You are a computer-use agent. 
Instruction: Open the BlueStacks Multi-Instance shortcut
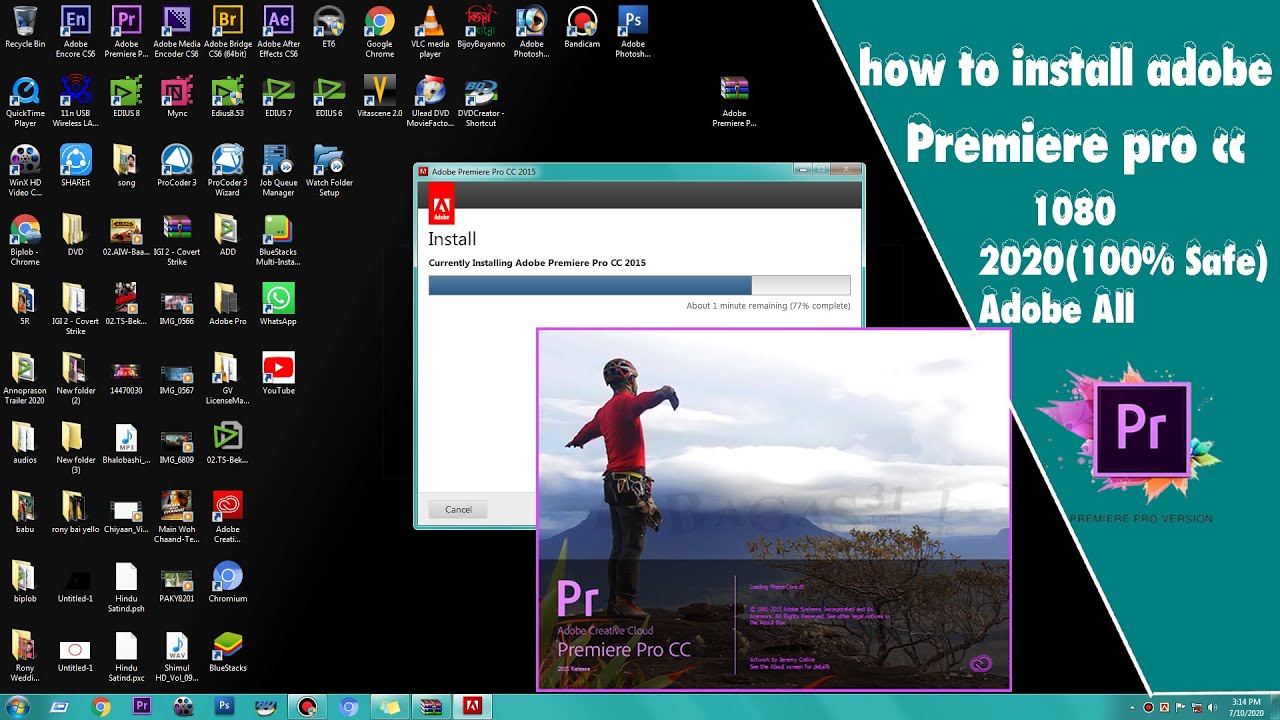pos(278,240)
